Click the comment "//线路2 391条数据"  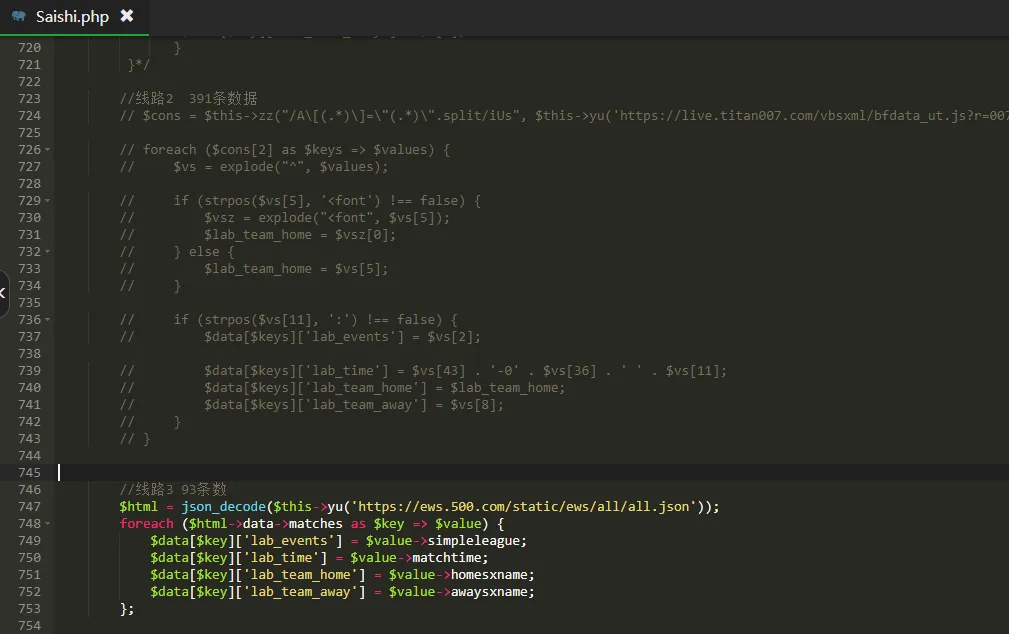tap(189, 98)
